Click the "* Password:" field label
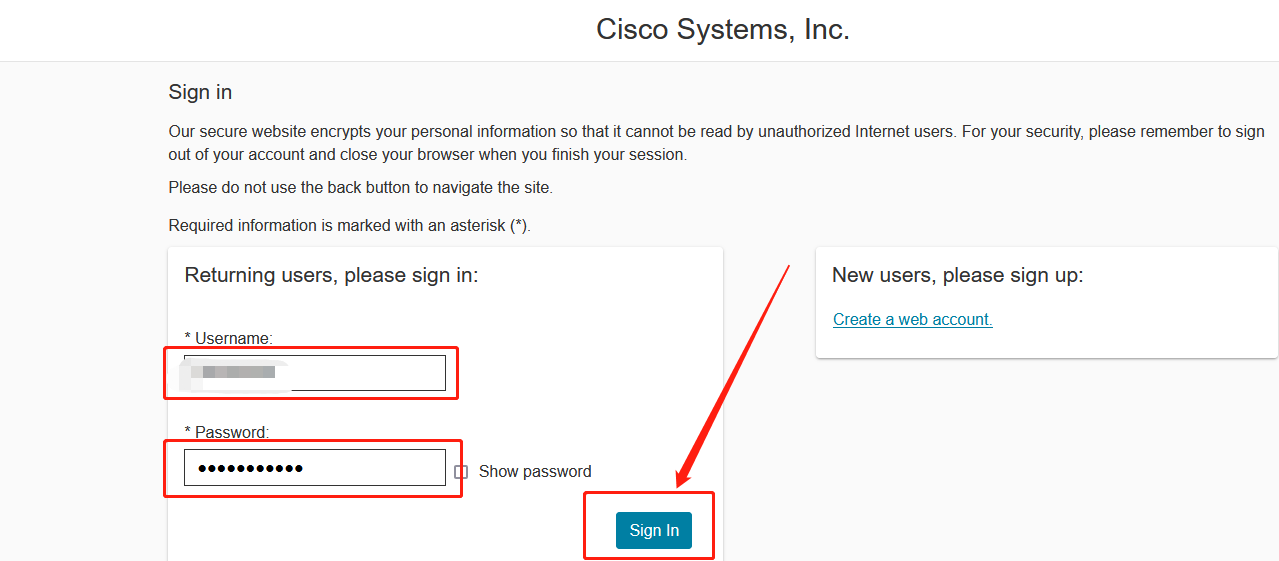This screenshot has height=561, width=1279. click(x=226, y=432)
